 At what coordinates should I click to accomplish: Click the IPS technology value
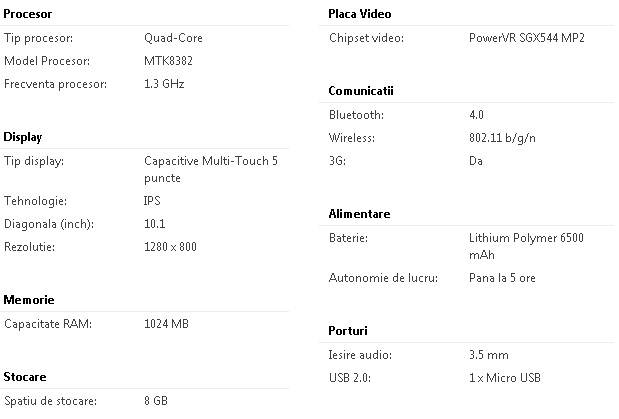(x=153, y=201)
